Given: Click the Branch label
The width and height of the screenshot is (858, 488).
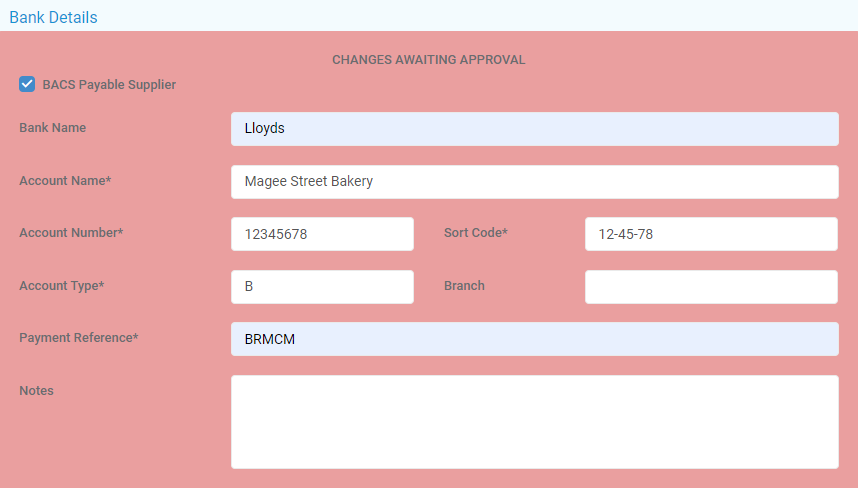Looking at the screenshot, I should tap(464, 286).
